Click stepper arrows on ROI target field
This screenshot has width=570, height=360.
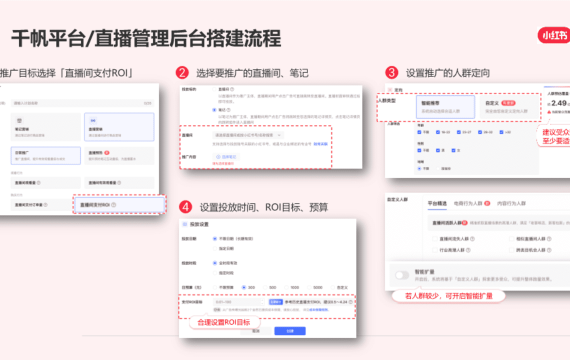tap(262, 302)
